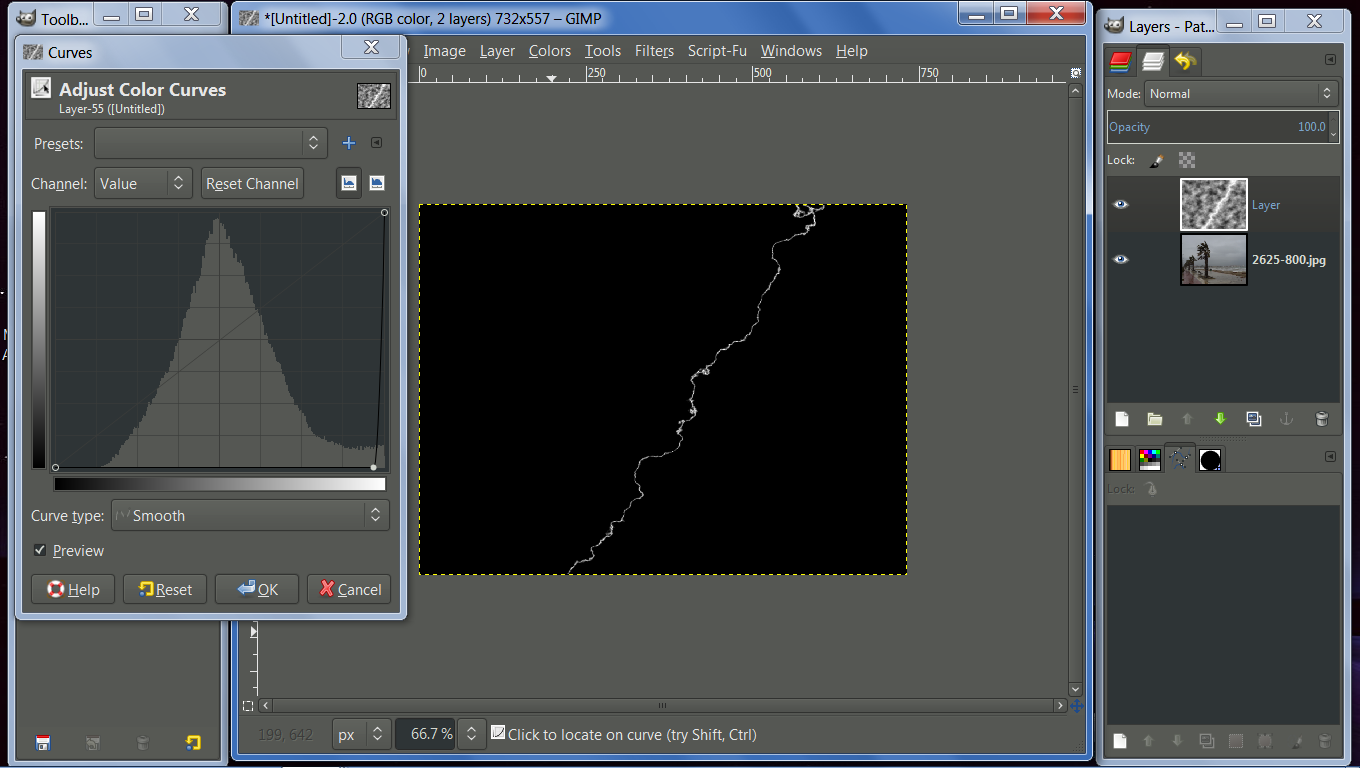Open the Presets dropdown in Curves
The image size is (1360, 768).
pos(211,143)
